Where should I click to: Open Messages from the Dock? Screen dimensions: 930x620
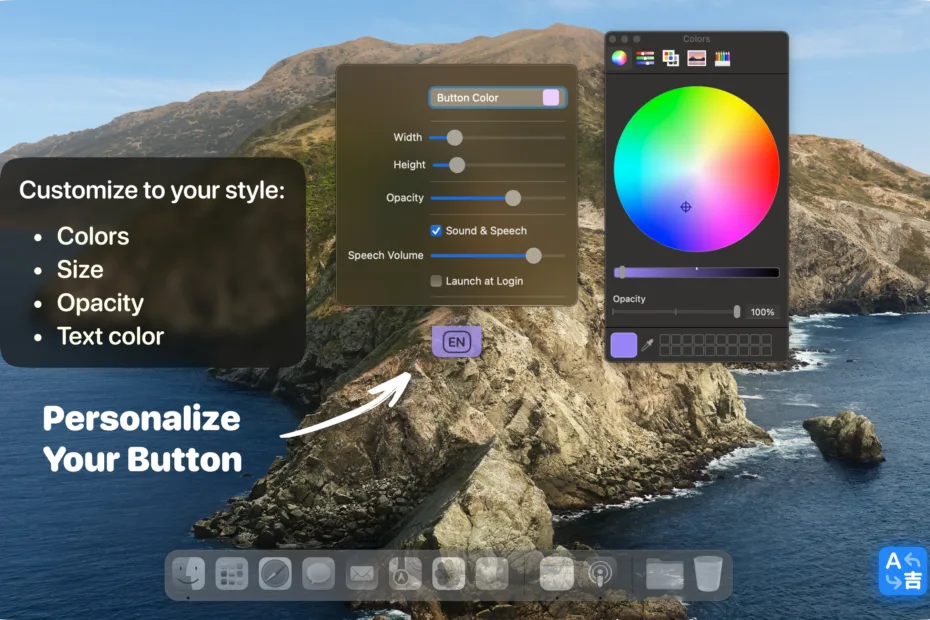coord(319,574)
